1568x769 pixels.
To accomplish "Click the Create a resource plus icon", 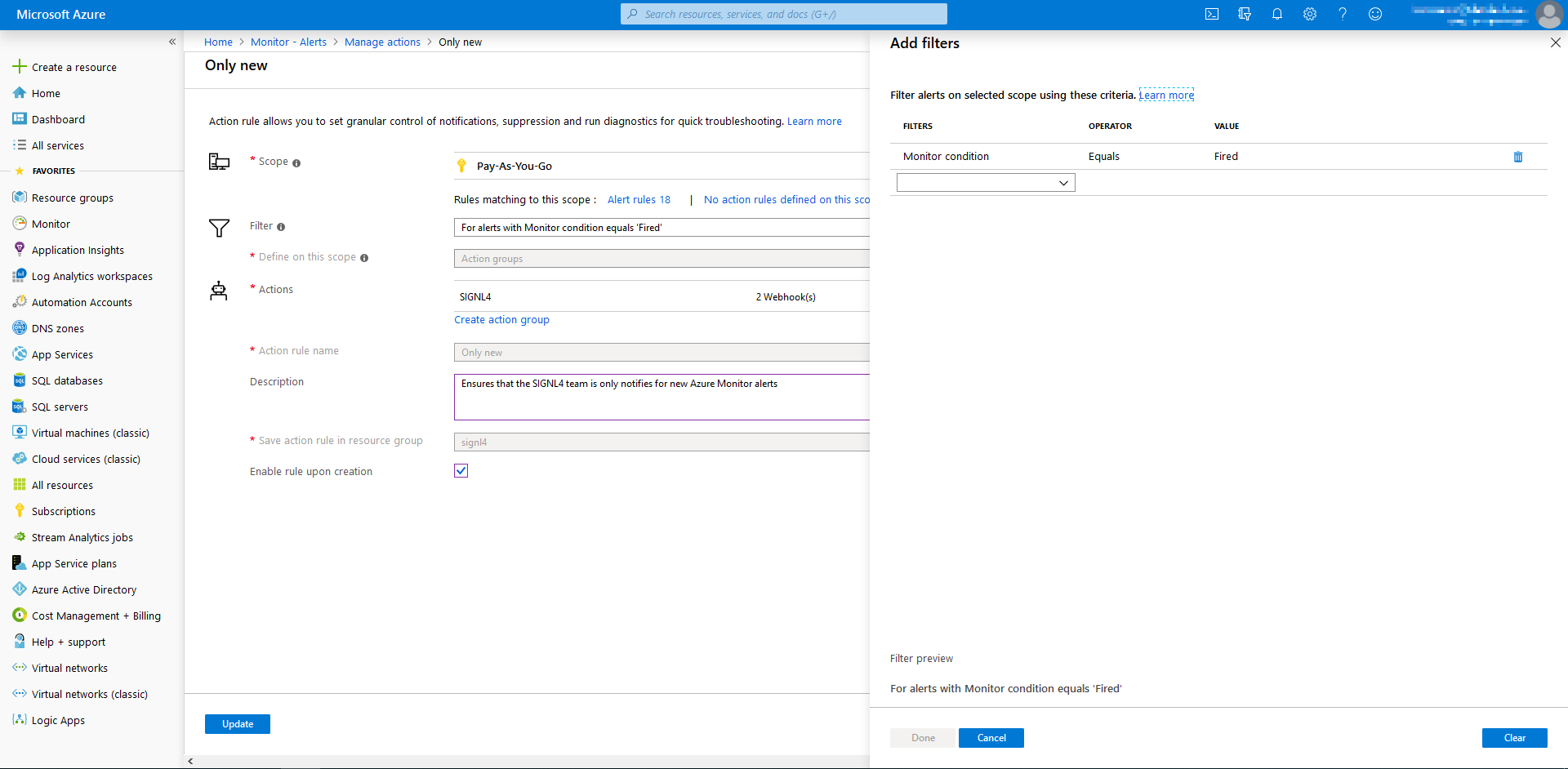I will click(x=20, y=66).
